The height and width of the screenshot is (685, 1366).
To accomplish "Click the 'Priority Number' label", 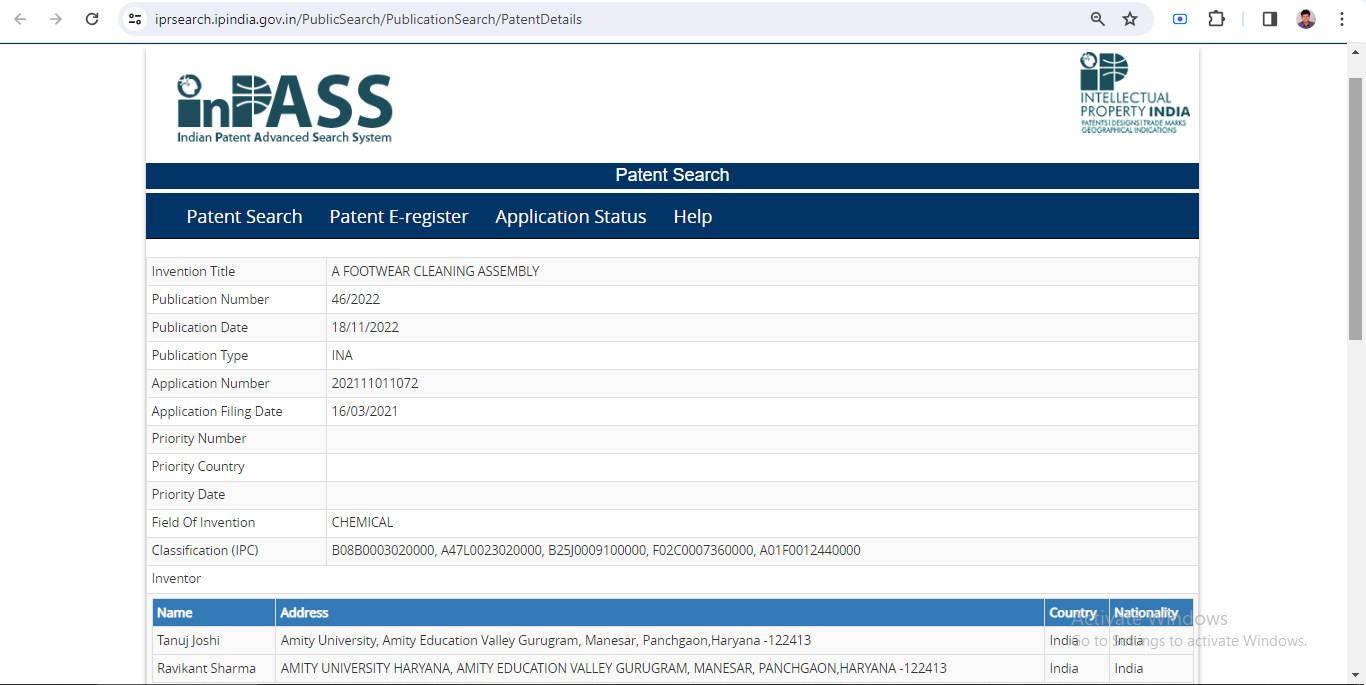I will coord(199,438).
